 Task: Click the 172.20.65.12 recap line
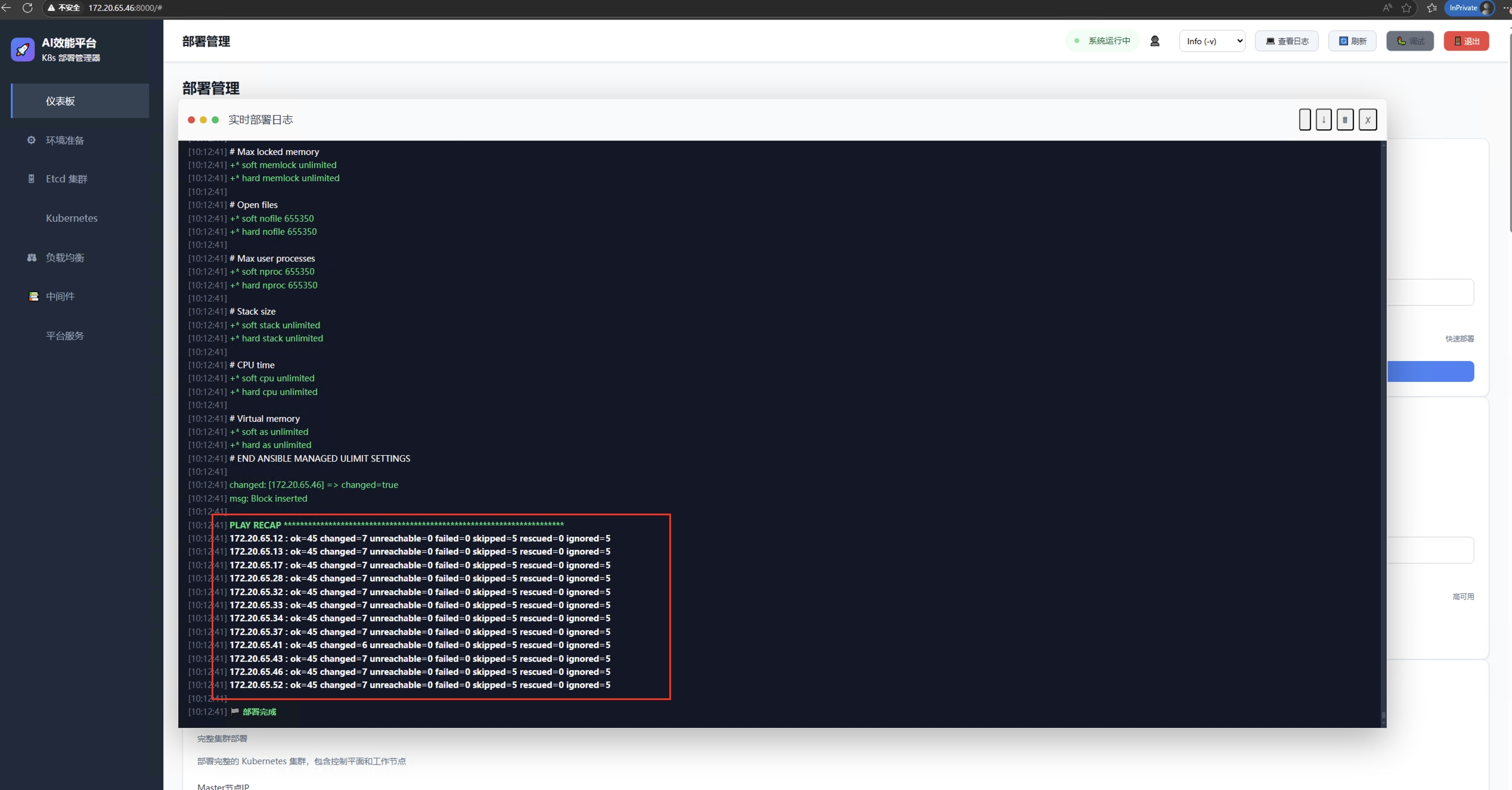(420, 538)
